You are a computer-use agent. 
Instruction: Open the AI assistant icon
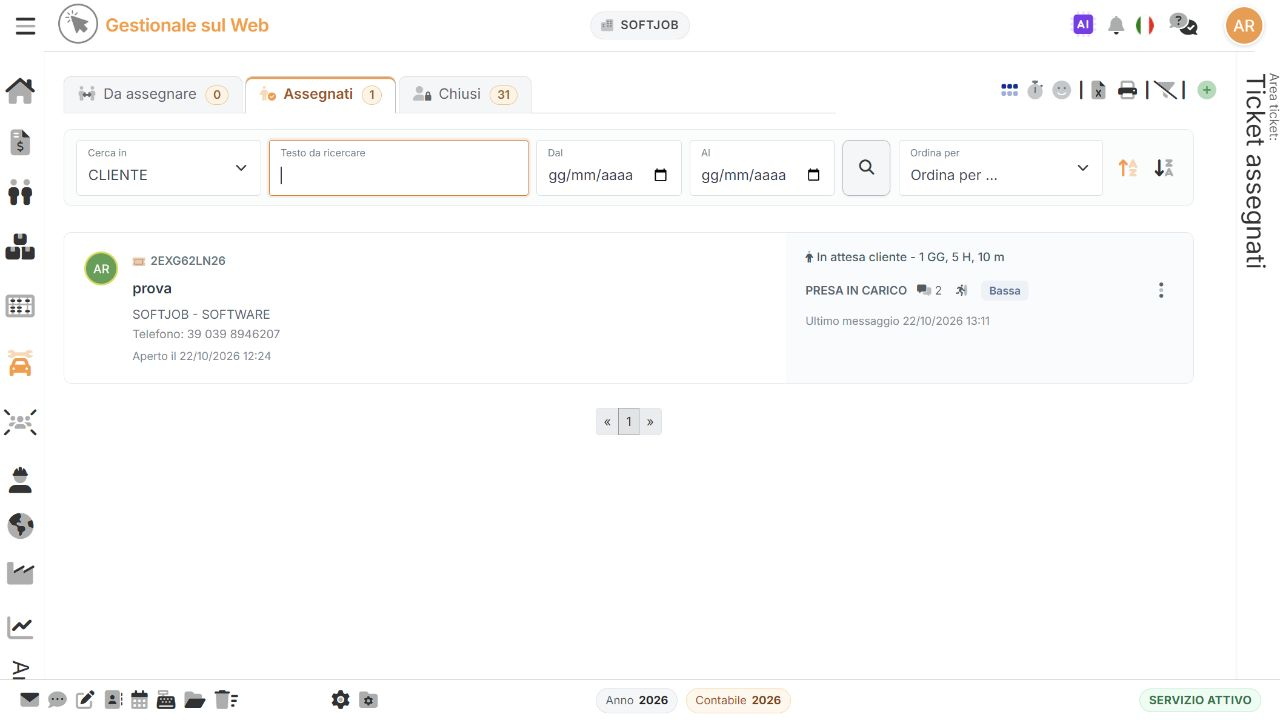click(x=1083, y=25)
